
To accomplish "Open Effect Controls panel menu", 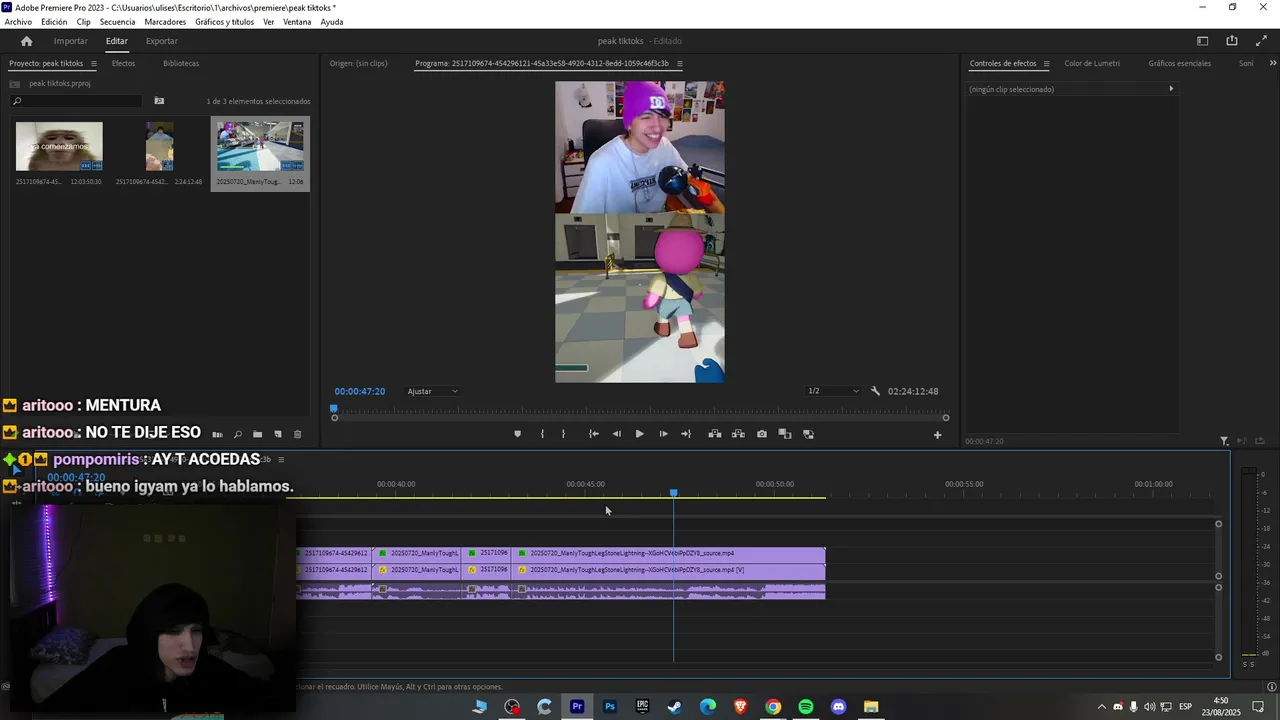I will point(1046,64).
